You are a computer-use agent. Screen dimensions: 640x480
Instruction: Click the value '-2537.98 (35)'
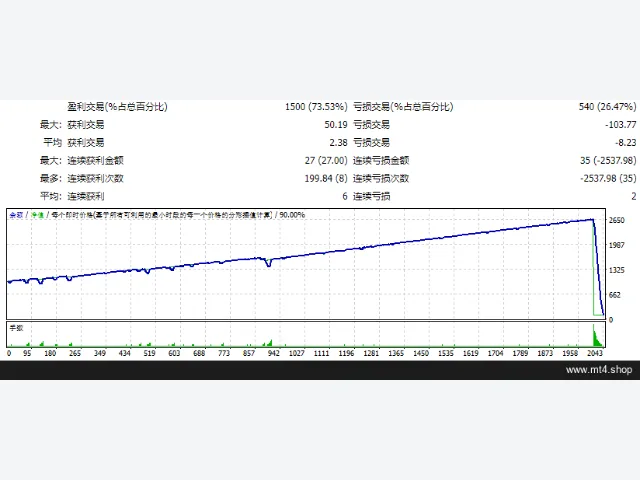[x=608, y=178]
